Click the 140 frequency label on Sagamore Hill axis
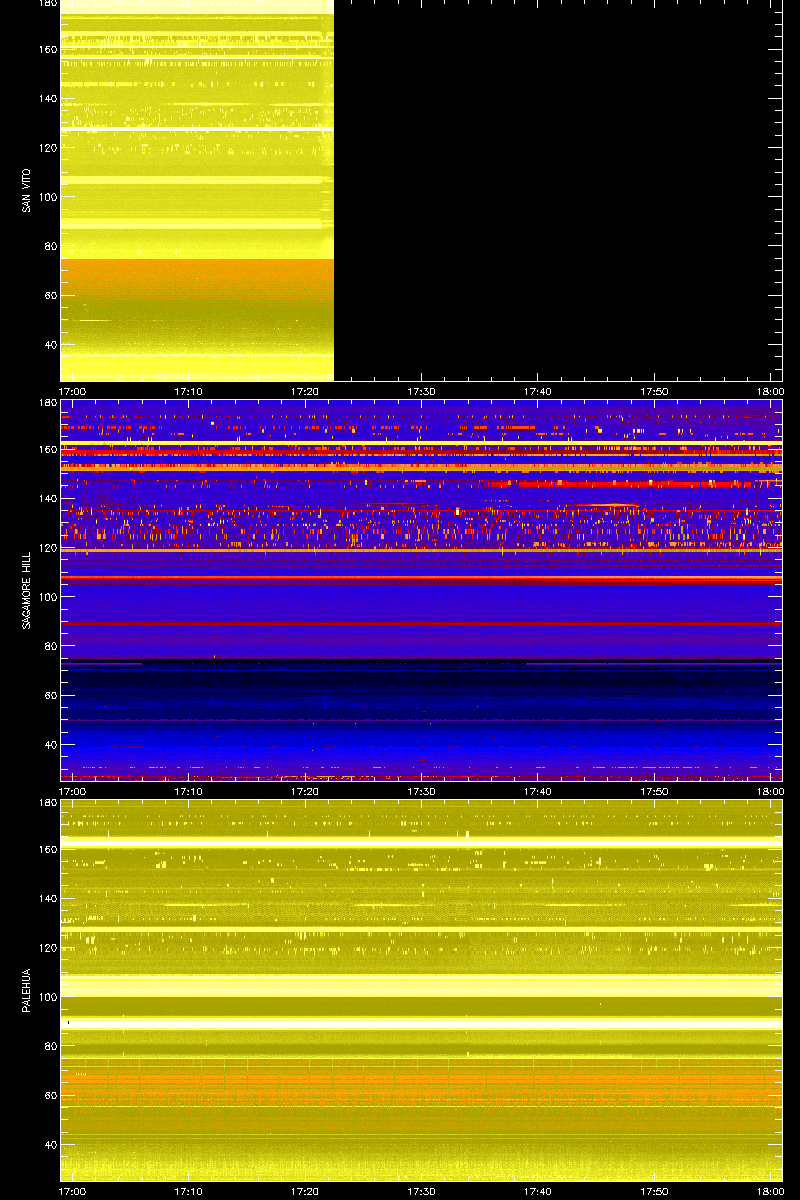 pos(48,498)
